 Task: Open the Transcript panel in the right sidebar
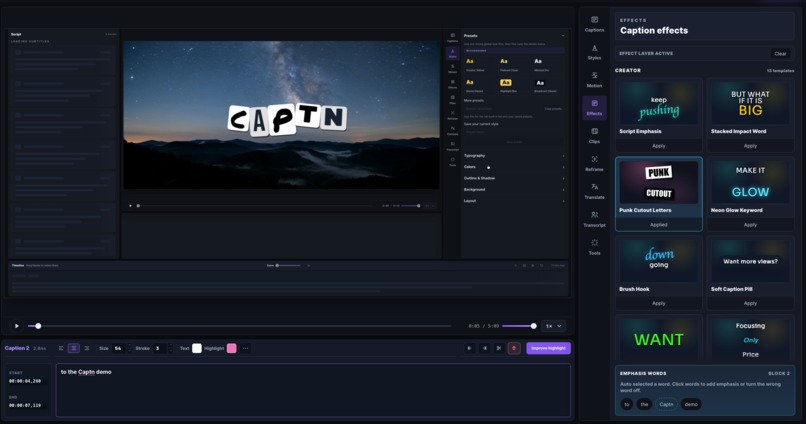pyautogui.click(x=594, y=219)
